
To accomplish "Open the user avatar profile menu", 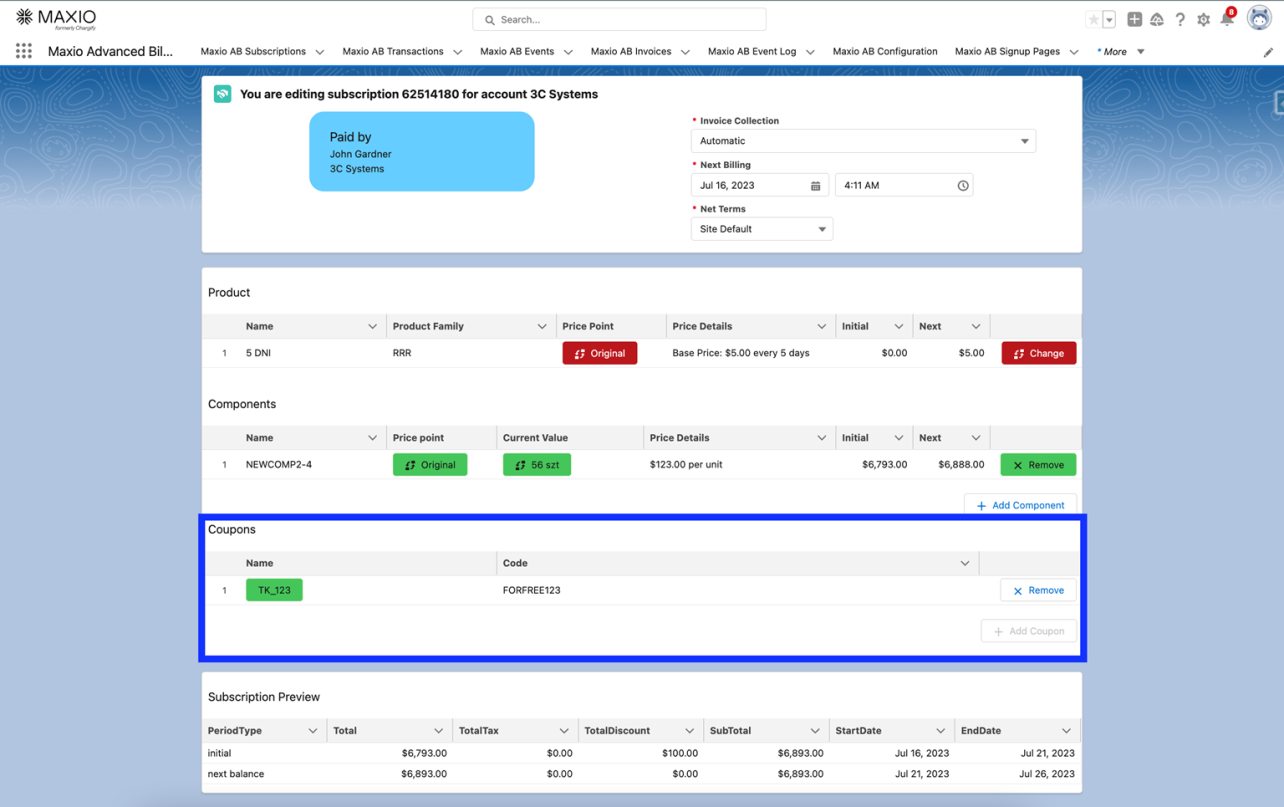I will pyautogui.click(x=1258, y=19).
